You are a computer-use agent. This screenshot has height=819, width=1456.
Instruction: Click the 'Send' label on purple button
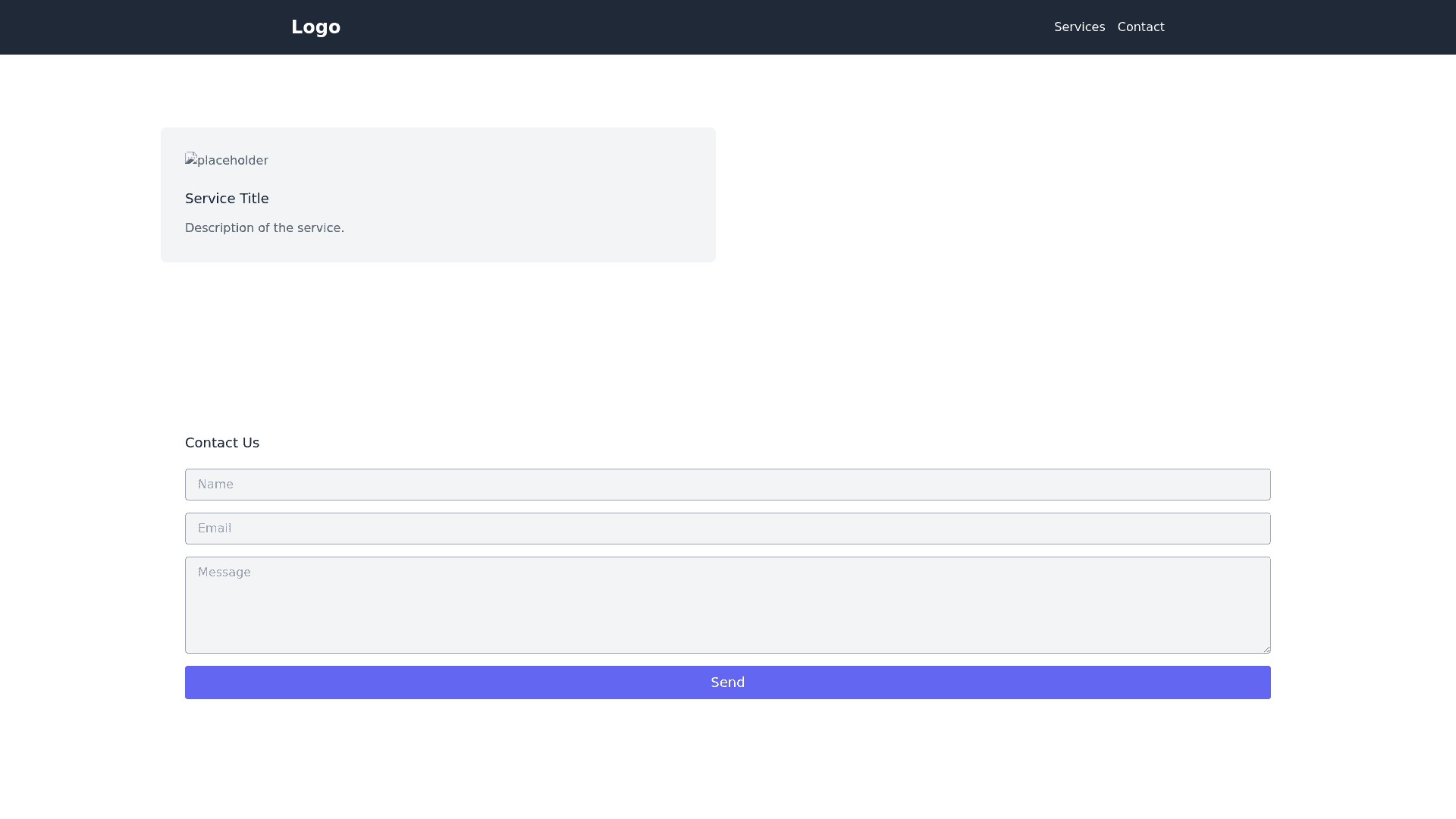point(728,682)
